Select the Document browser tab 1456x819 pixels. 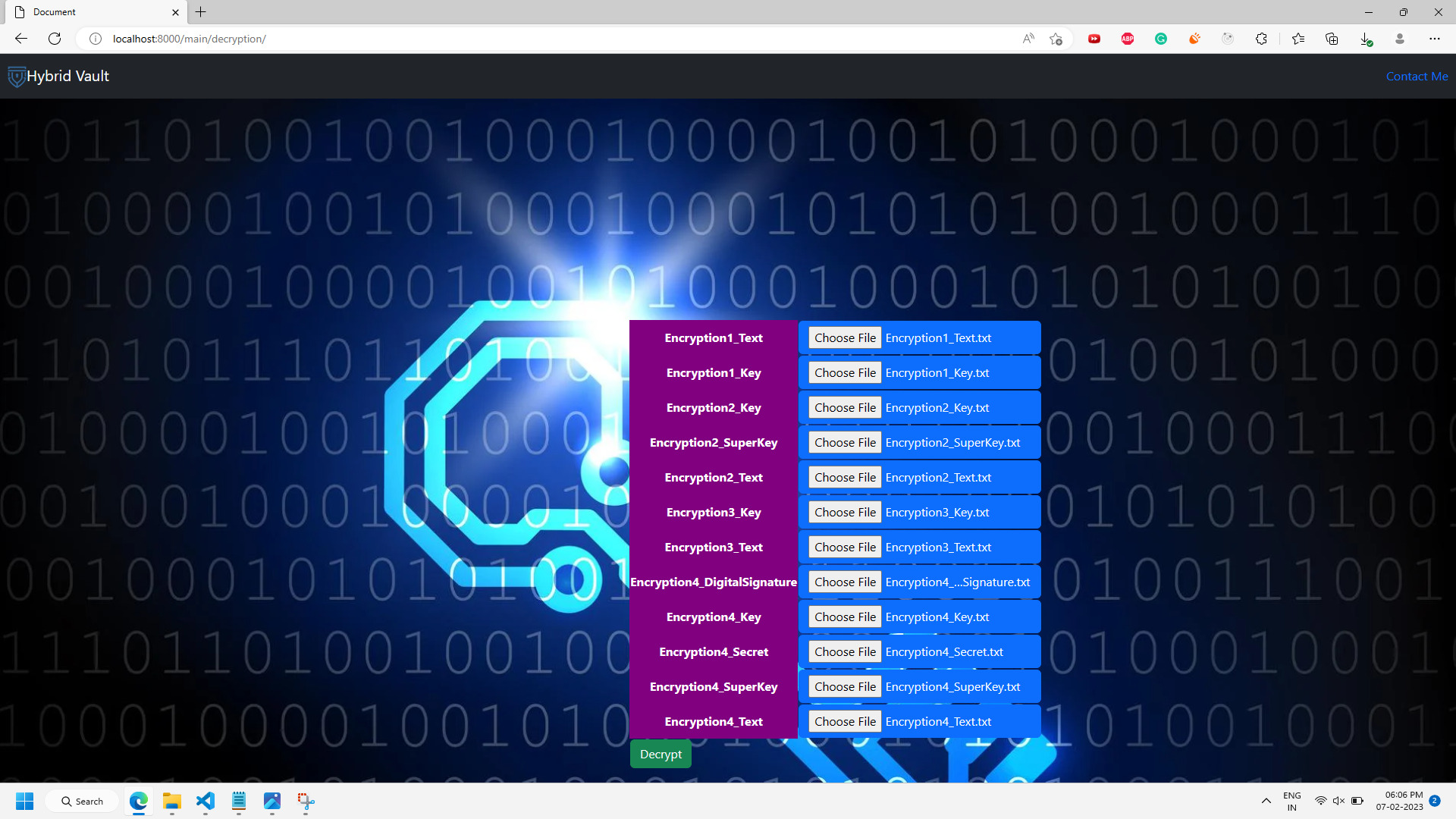click(x=91, y=12)
